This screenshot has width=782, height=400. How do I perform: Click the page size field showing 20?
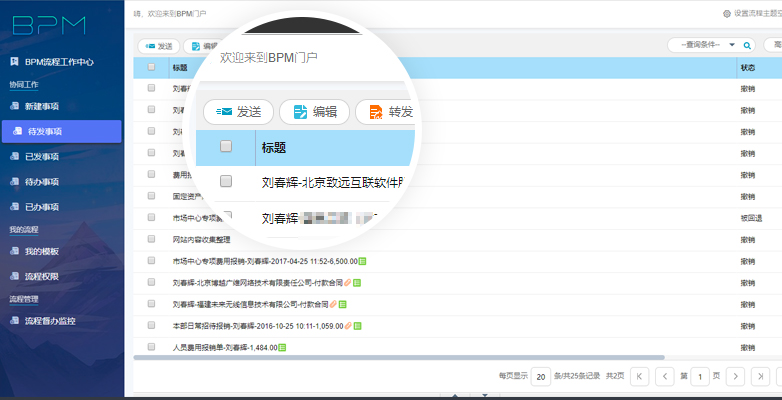point(540,376)
